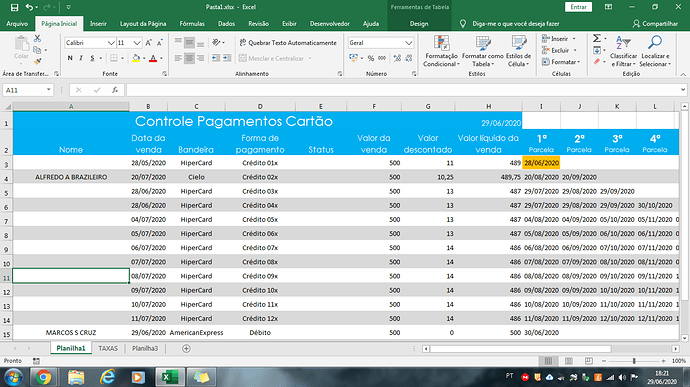Switch to the TAXAS sheet

pos(108,348)
